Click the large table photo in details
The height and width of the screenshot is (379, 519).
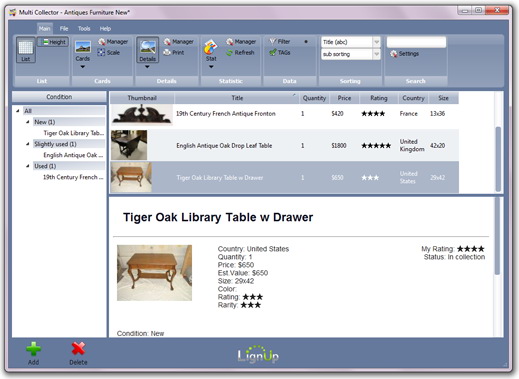154,273
